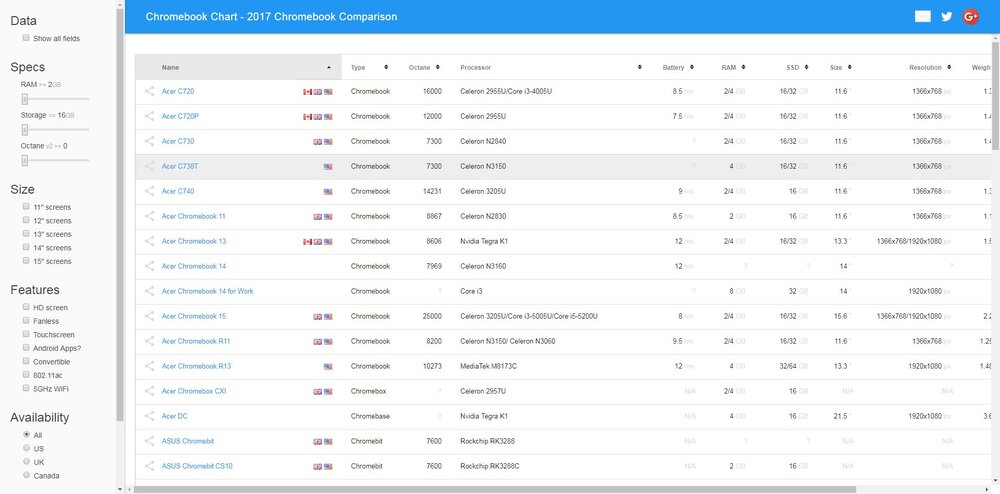Select the Canada availability radio button
This screenshot has width=1000, height=494.
[26, 475]
